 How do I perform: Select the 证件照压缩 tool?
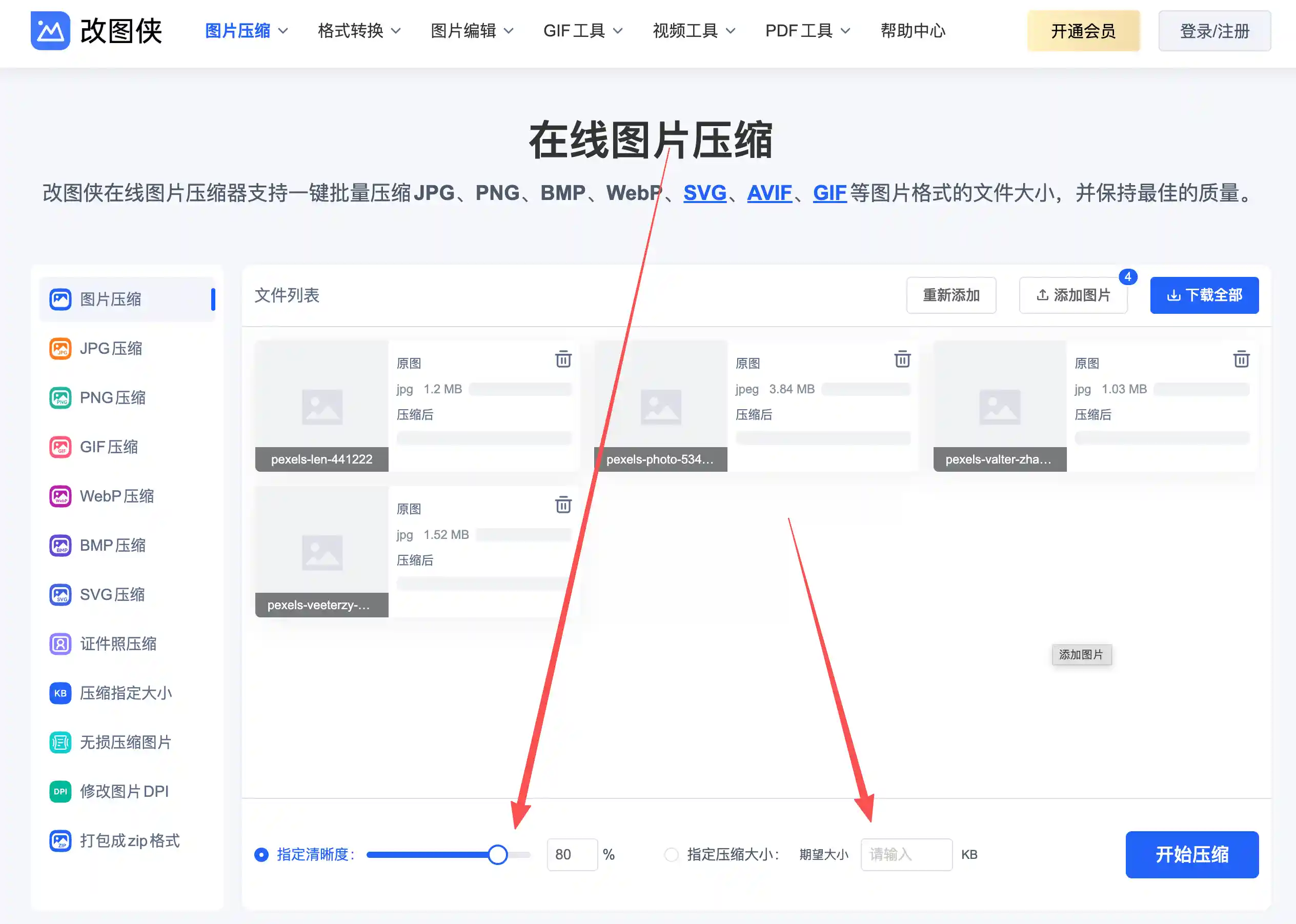pos(118,644)
